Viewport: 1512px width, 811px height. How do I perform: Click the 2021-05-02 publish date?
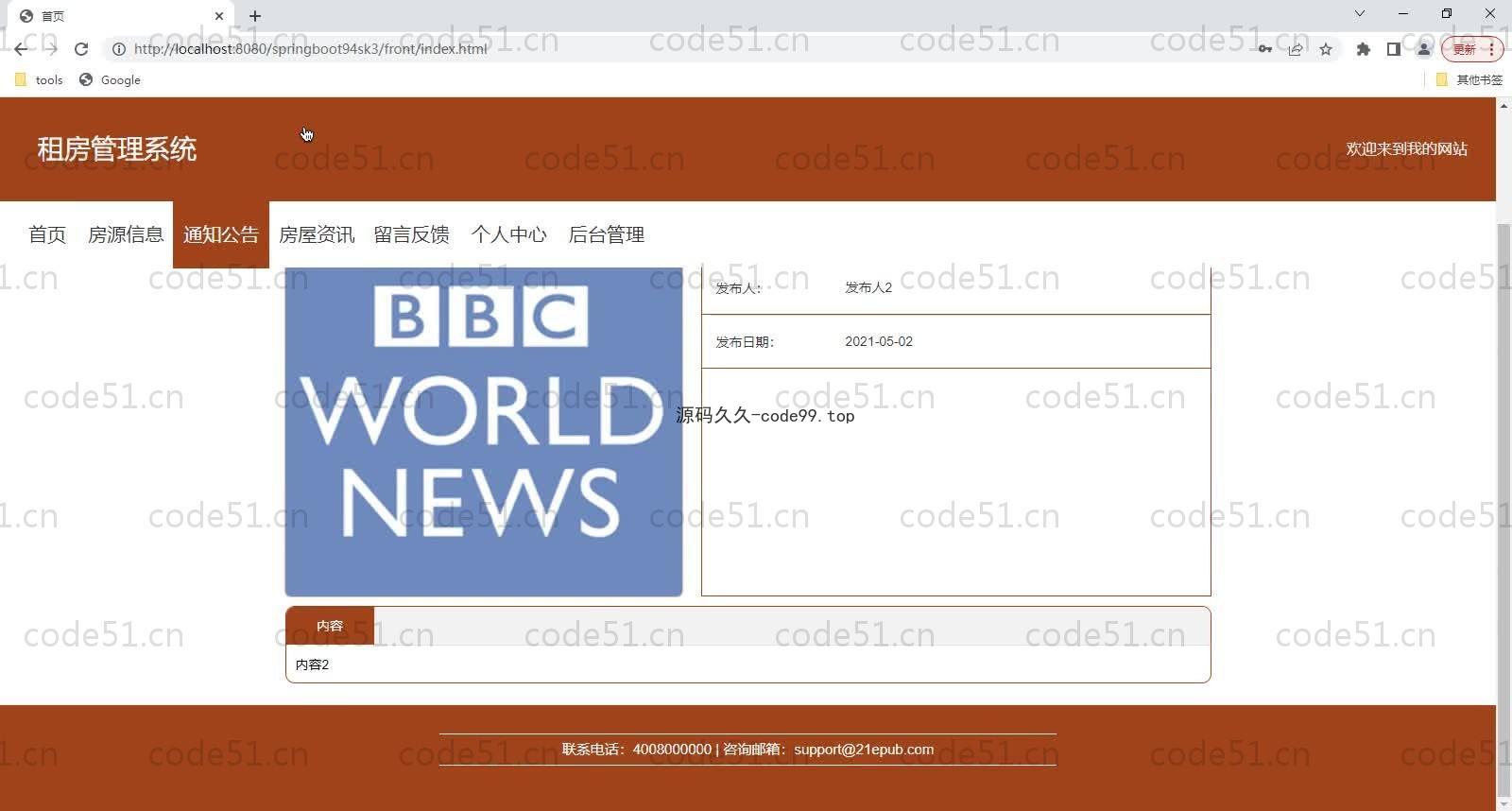click(879, 341)
